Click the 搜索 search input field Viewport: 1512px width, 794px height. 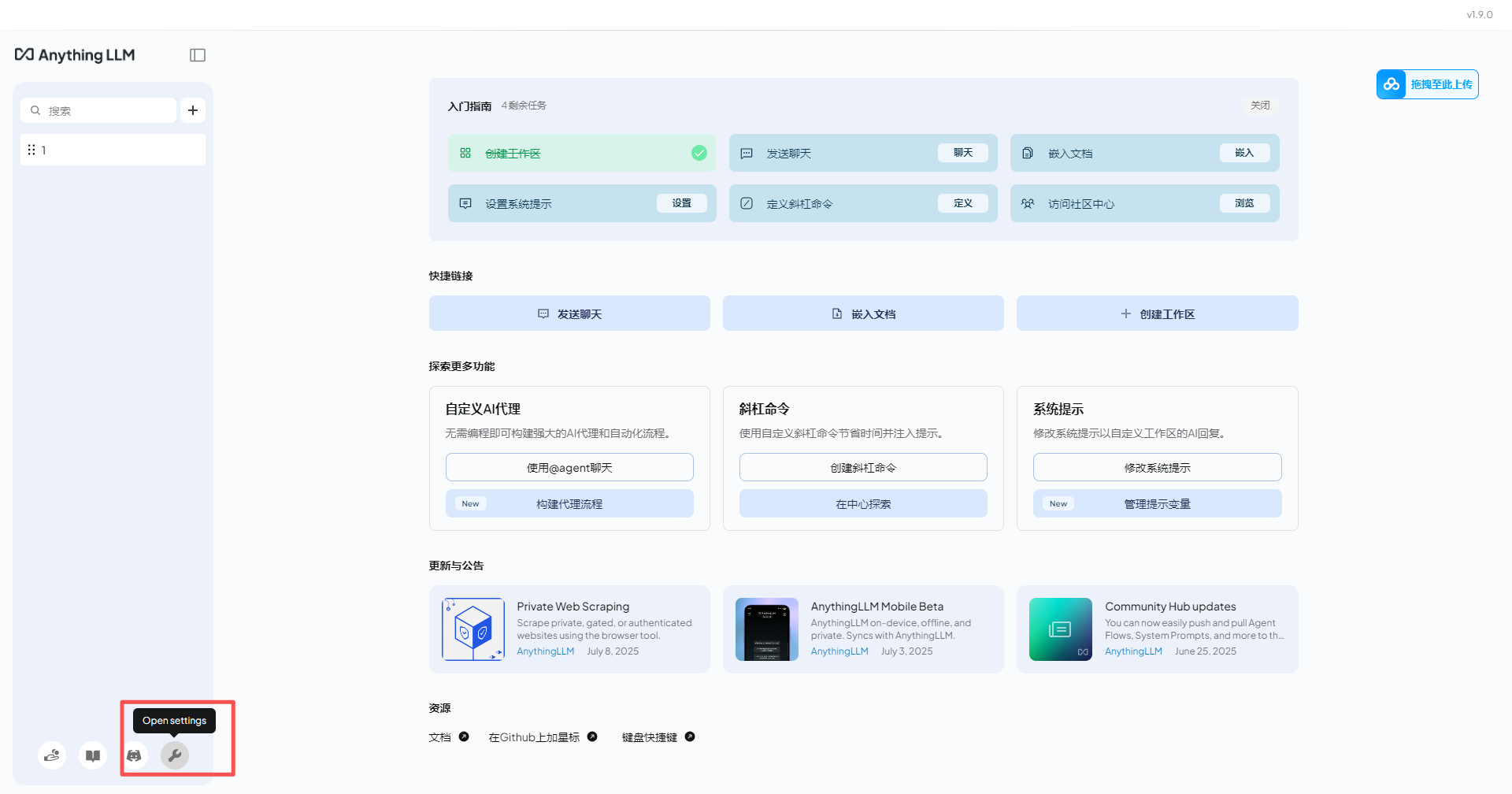(x=98, y=110)
